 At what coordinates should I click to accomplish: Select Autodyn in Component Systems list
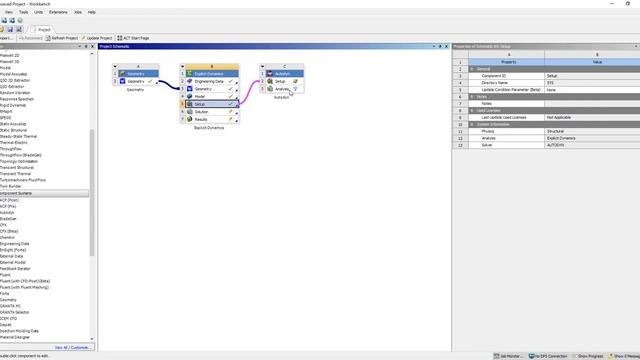pos(7,212)
